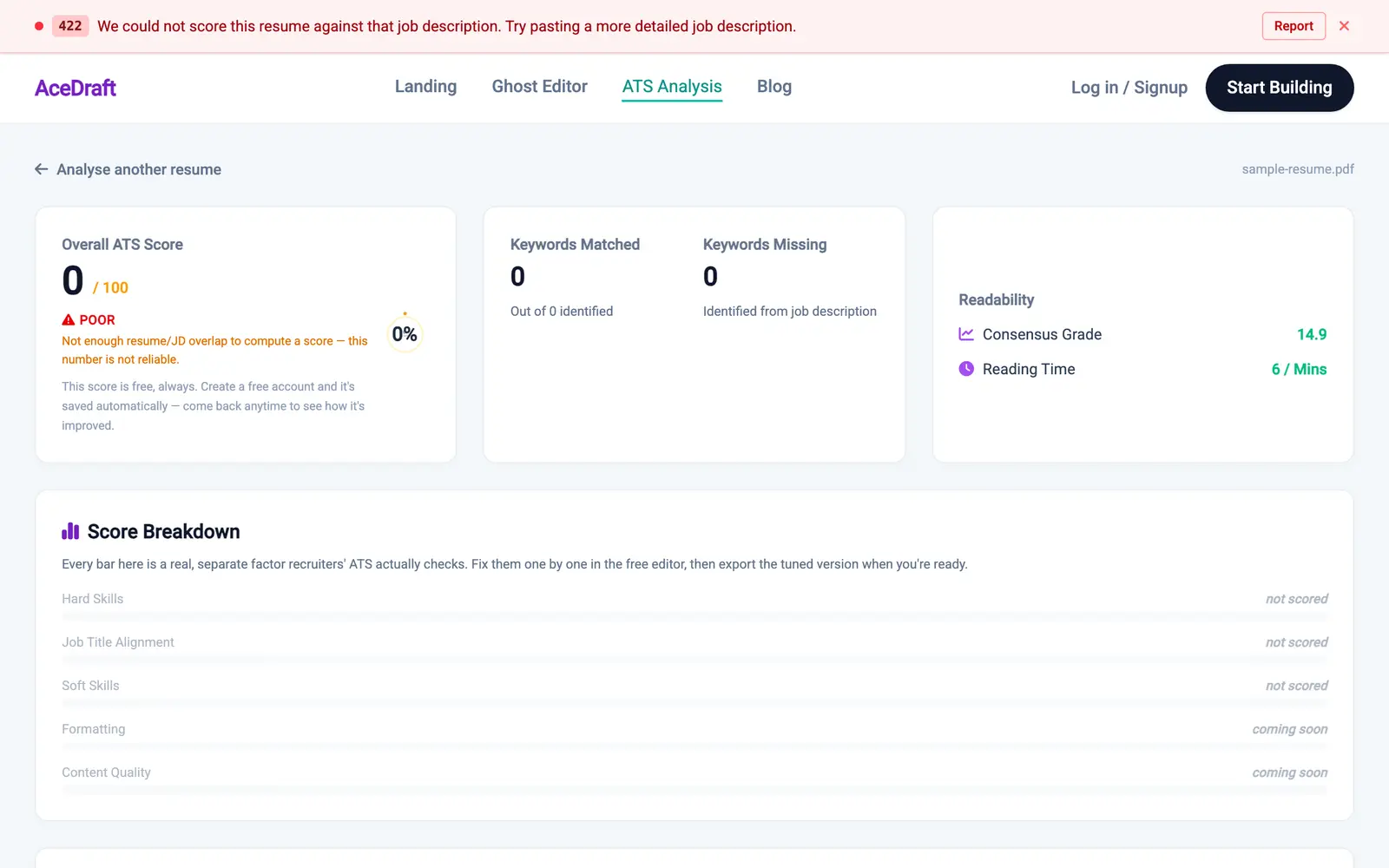Open the AceDraft logo home link
The height and width of the screenshot is (868, 1389).
pyautogui.click(x=76, y=88)
